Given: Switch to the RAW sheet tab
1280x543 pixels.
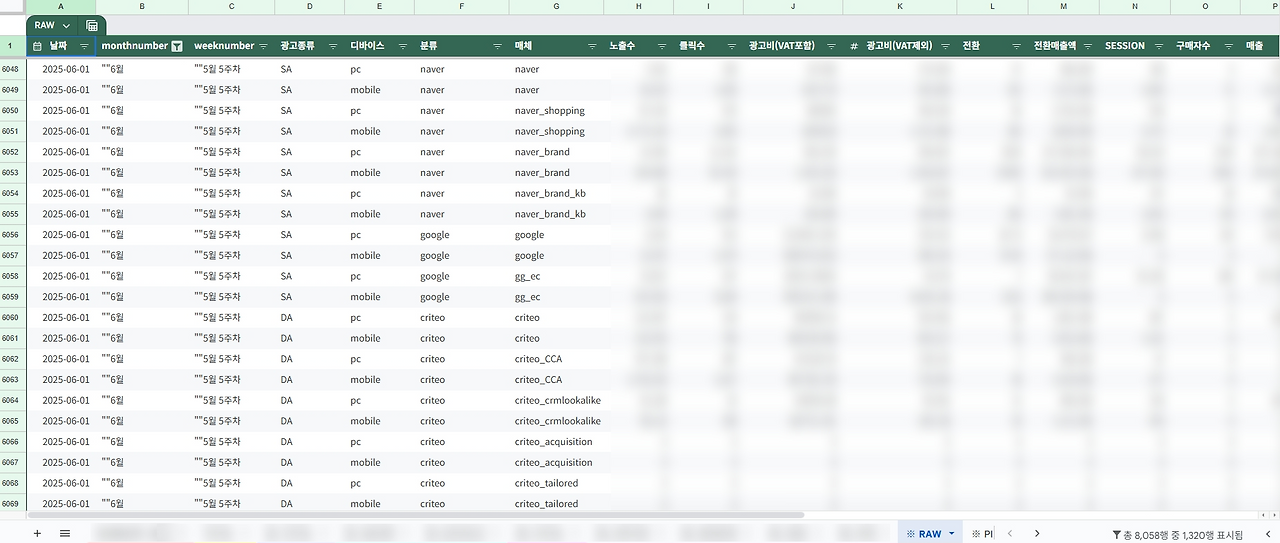Looking at the screenshot, I should (x=929, y=534).
